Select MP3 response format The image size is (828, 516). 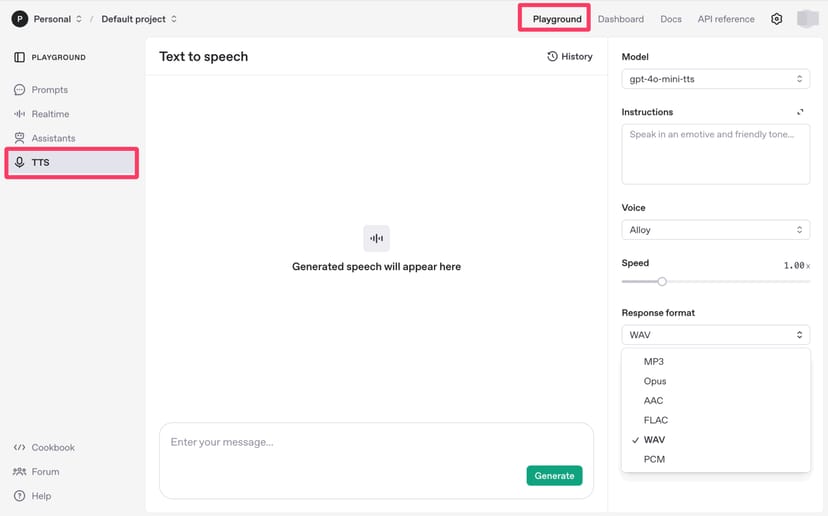(654, 362)
